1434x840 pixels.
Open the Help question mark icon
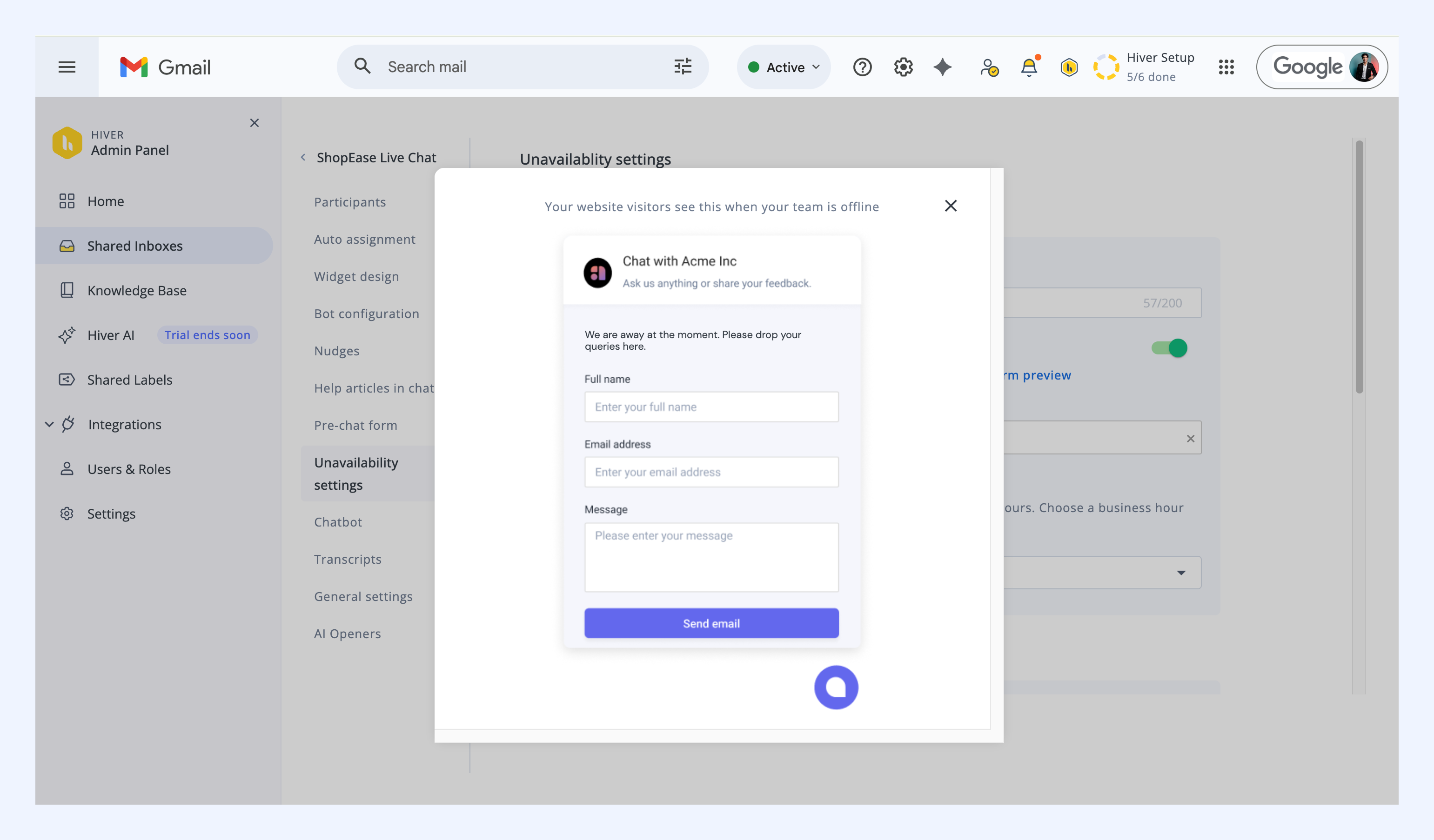[x=862, y=67]
